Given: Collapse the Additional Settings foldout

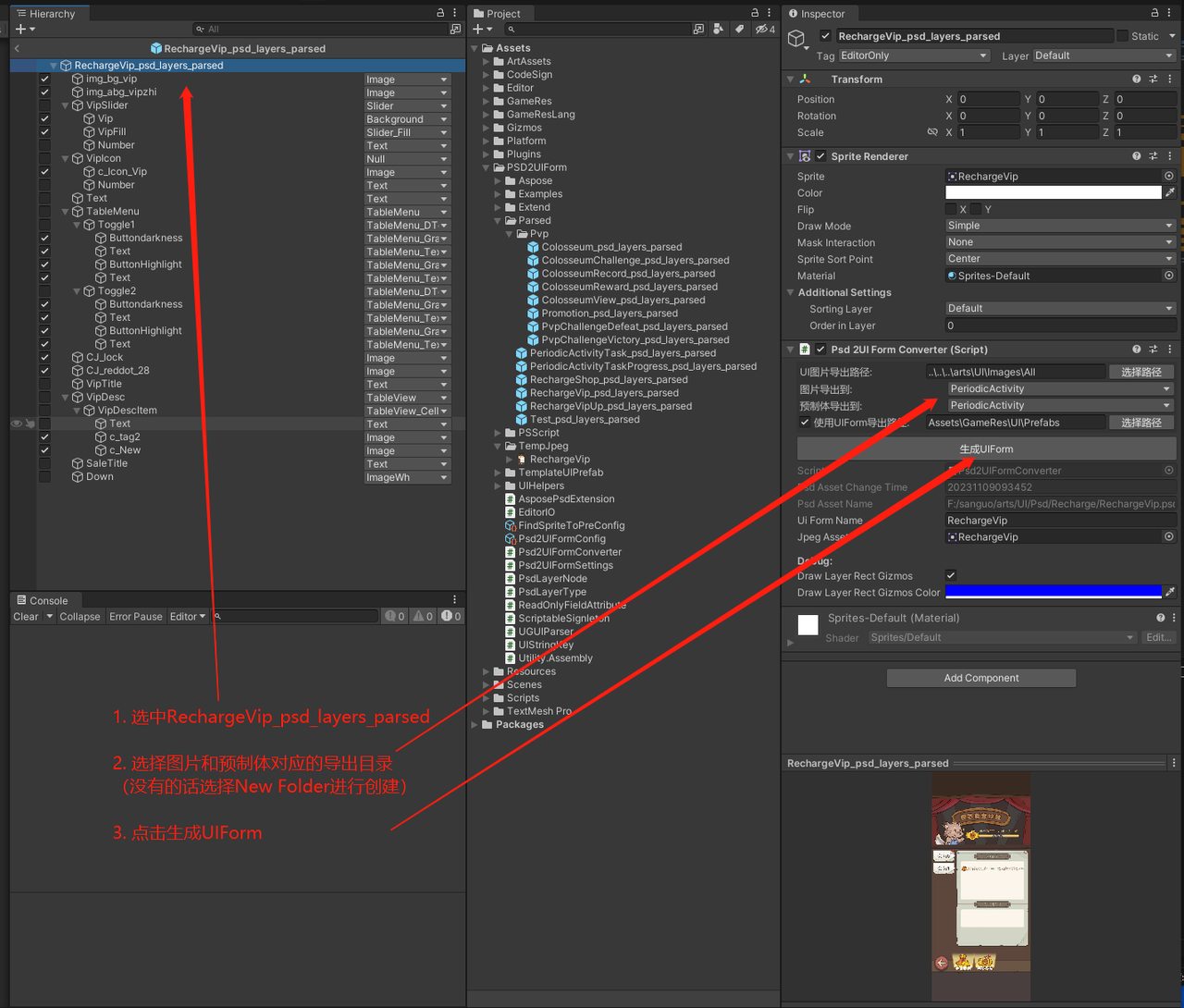Looking at the screenshot, I should (x=790, y=292).
